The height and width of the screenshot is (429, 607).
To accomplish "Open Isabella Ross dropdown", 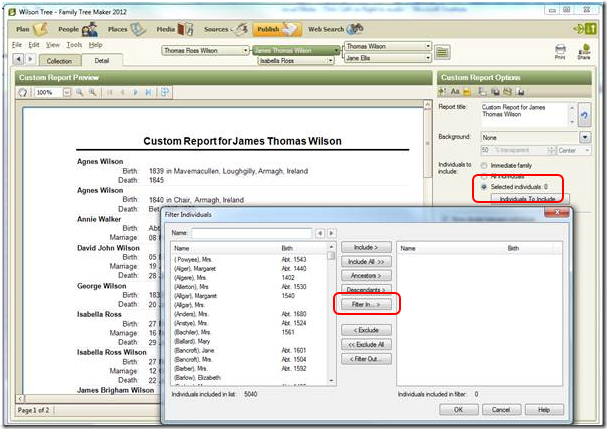I will (330, 61).
